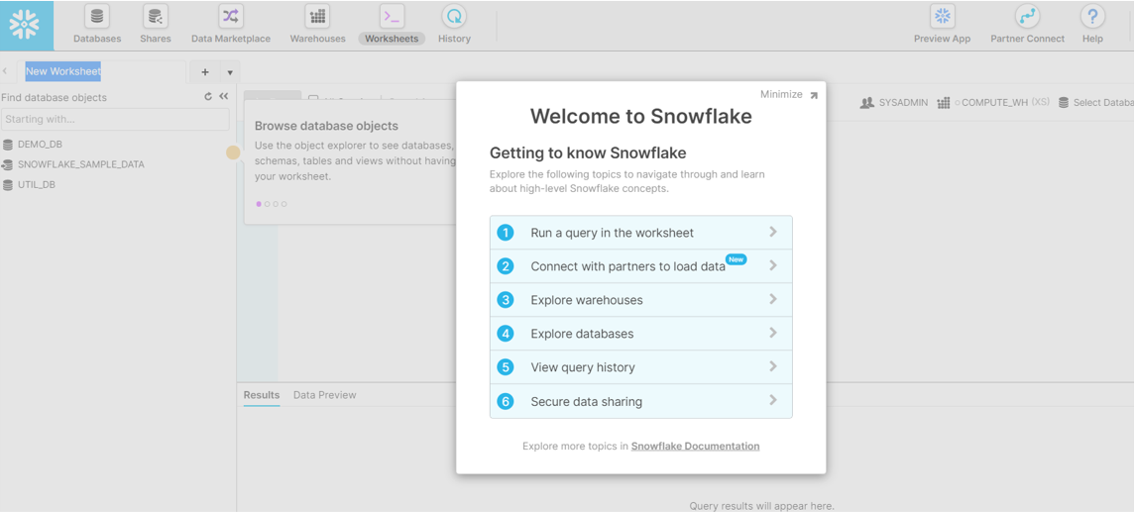Open the Snowflake Documentation link
The width and height of the screenshot is (1134, 512).
click(695, 446)
